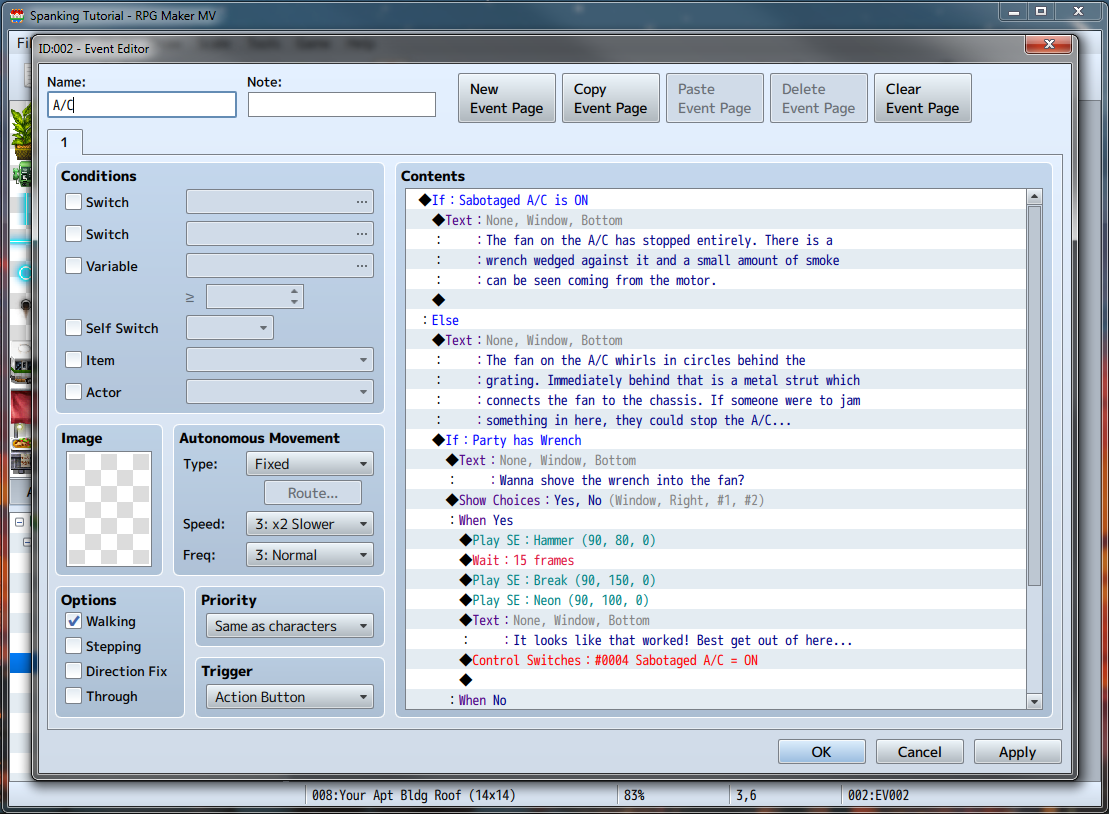The width and height of the screenshot is (1109, 814).
Task: Click the Name input field
Action: click(141, 105)
